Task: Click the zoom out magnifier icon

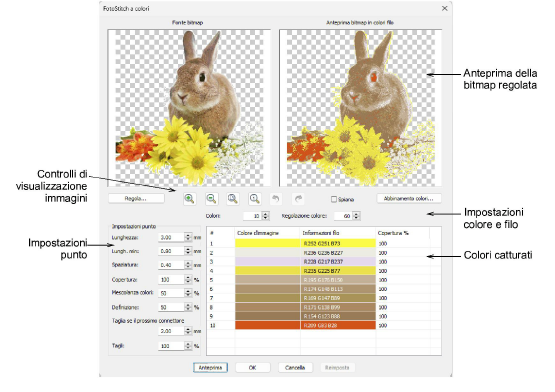Action: [x=211, y=199]
